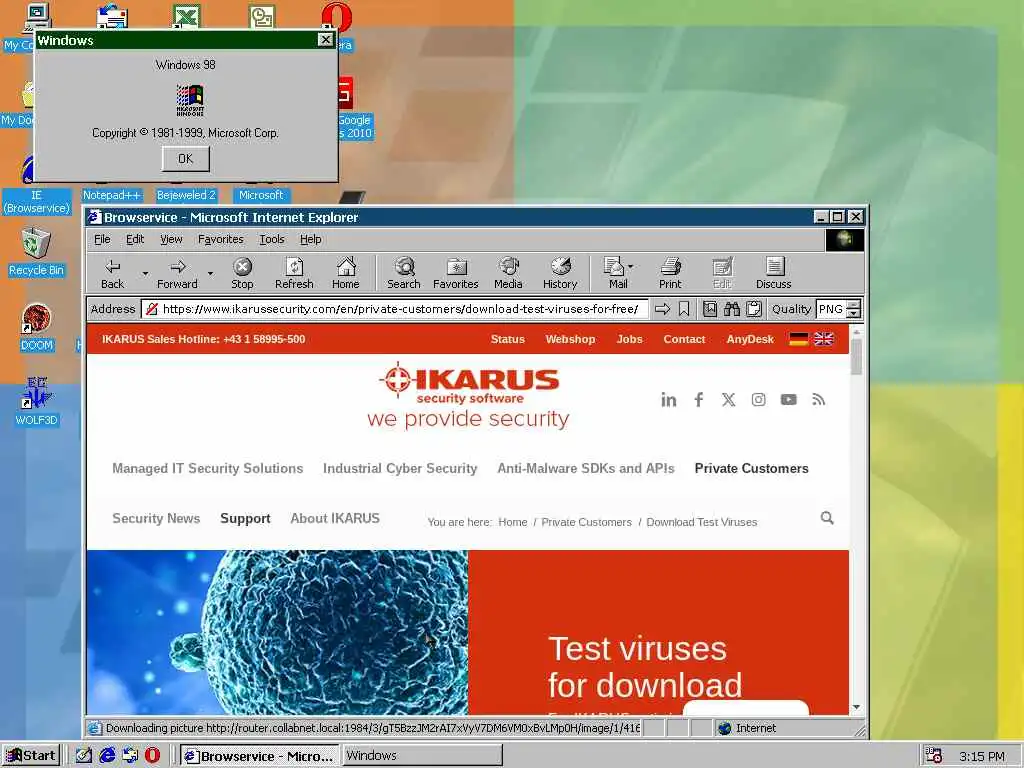Go to Private Customers navigation link
The width and height of the screenshot is (1024, 768).
pos(752,468)
